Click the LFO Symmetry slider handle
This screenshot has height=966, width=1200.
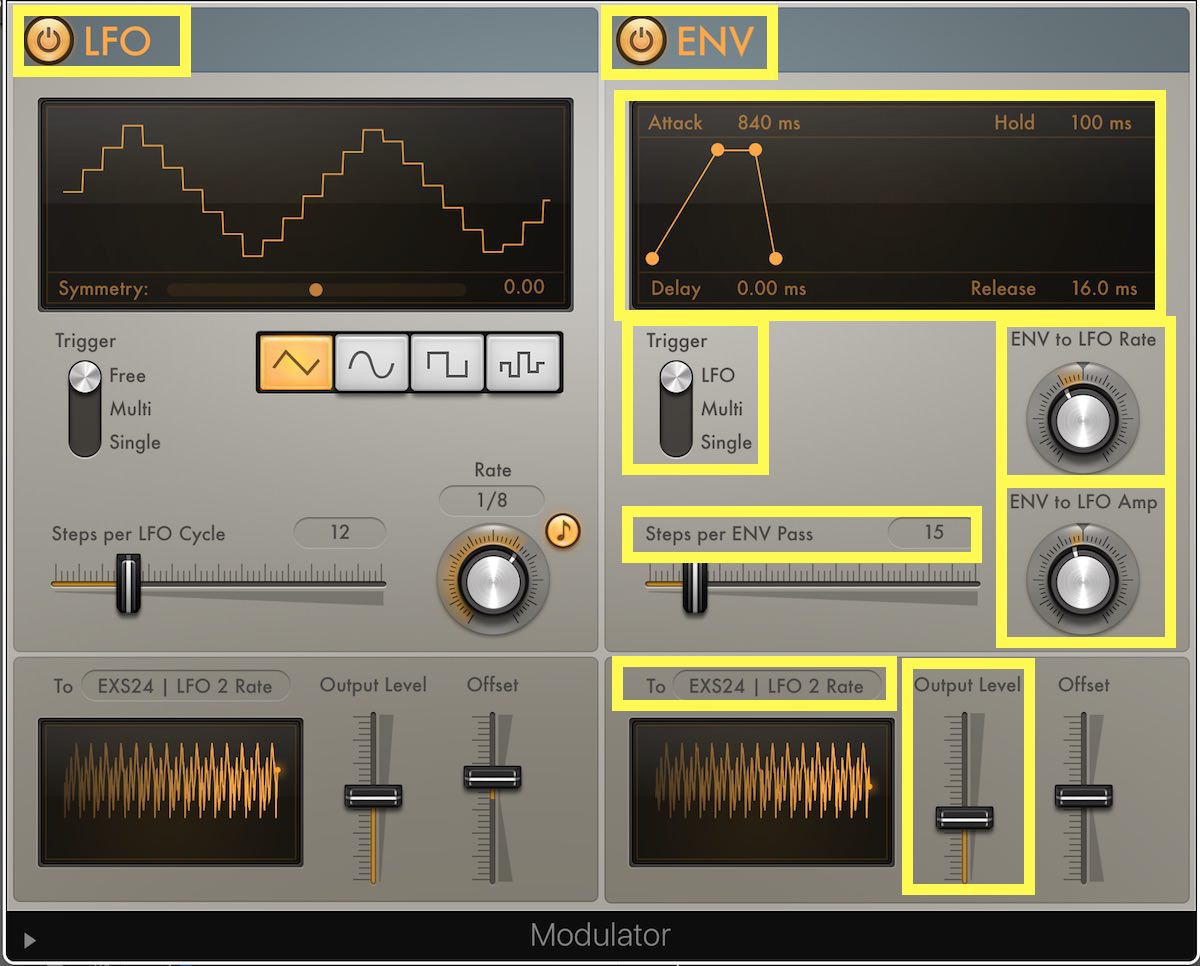(316, 290)
